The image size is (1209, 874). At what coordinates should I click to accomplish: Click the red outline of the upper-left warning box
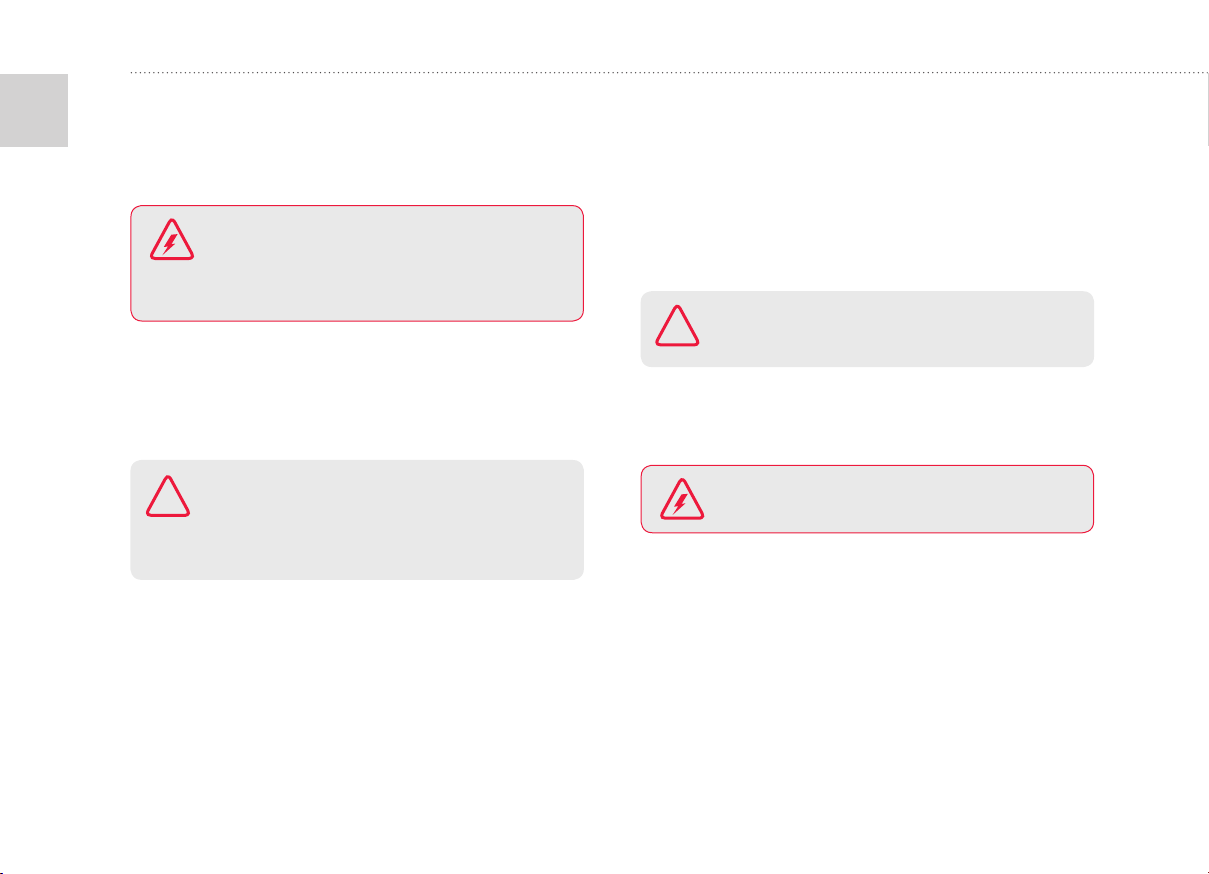pyautogui.click(x=357, y=207)
